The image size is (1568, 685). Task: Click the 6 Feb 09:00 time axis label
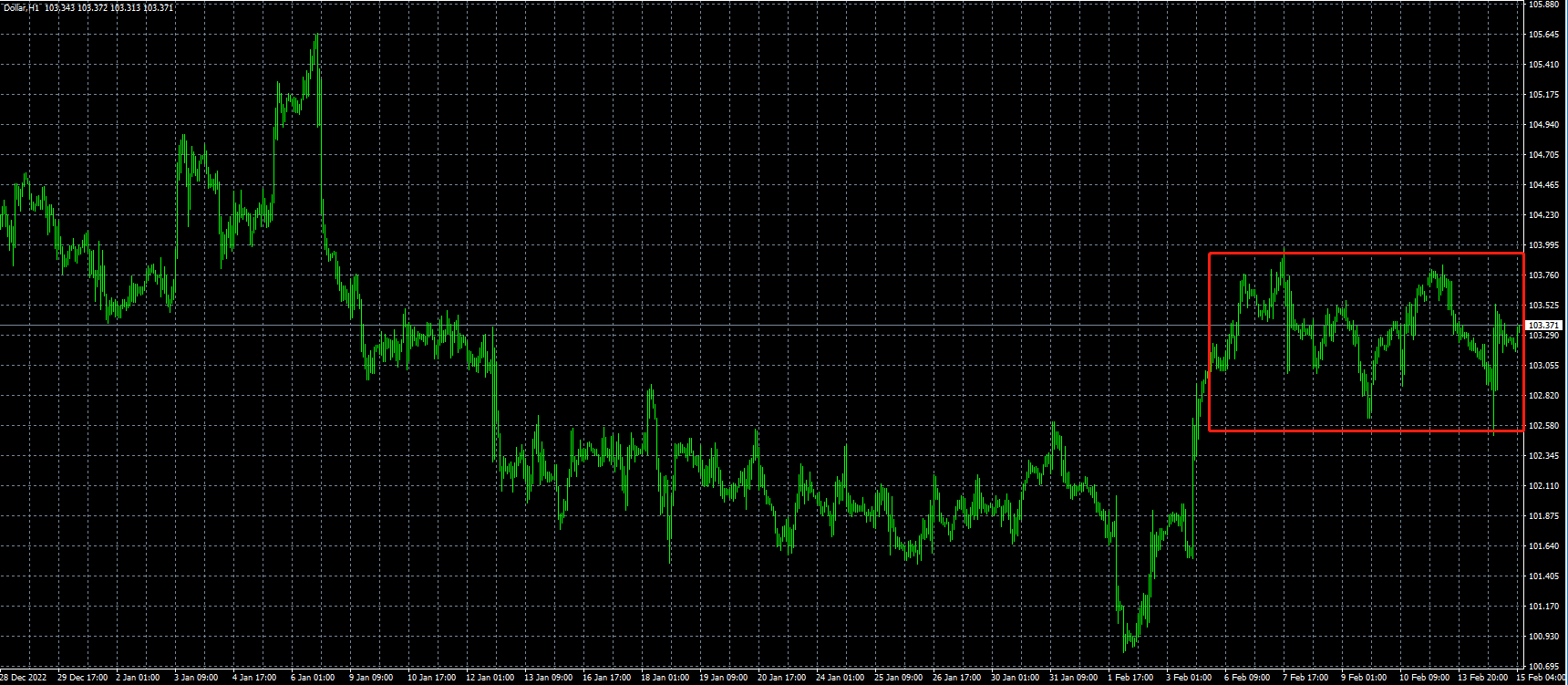[1247, 678]
